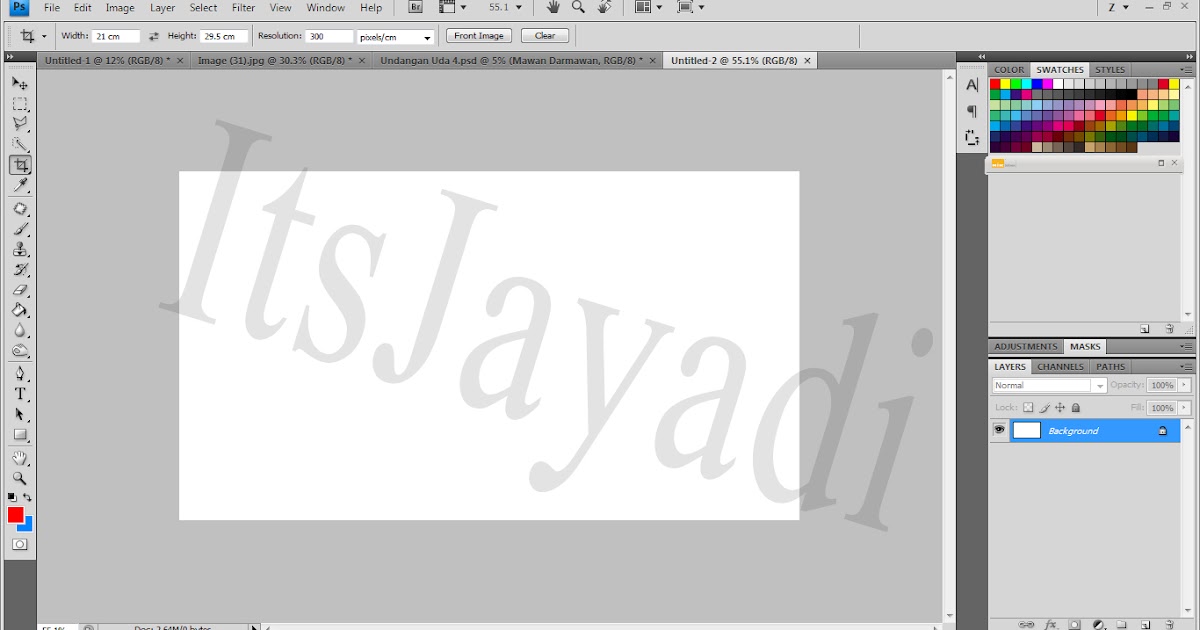Select the Move tool
1200x630 pixels.
[x=20, y=83]
